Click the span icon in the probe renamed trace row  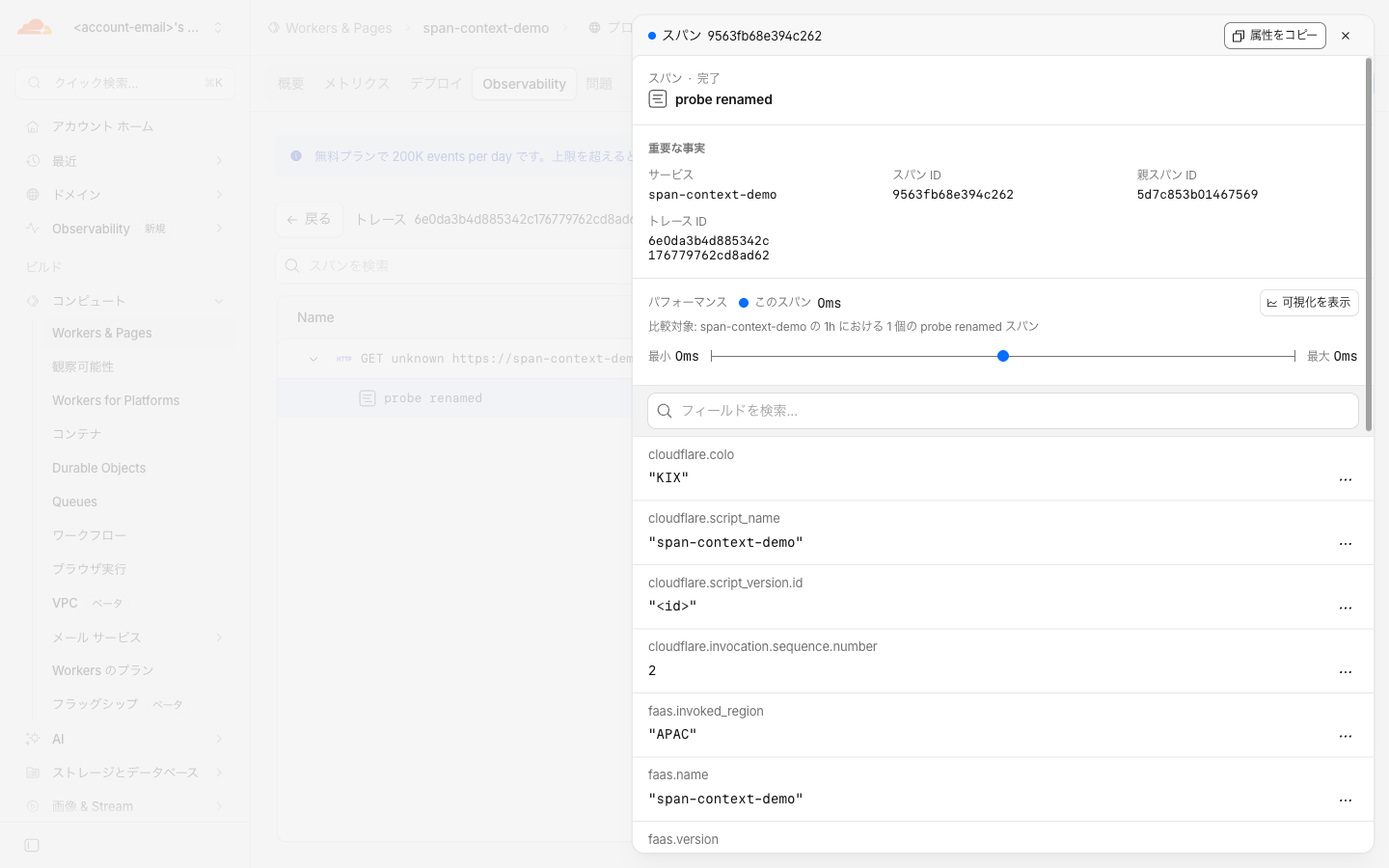coord(368,398)
